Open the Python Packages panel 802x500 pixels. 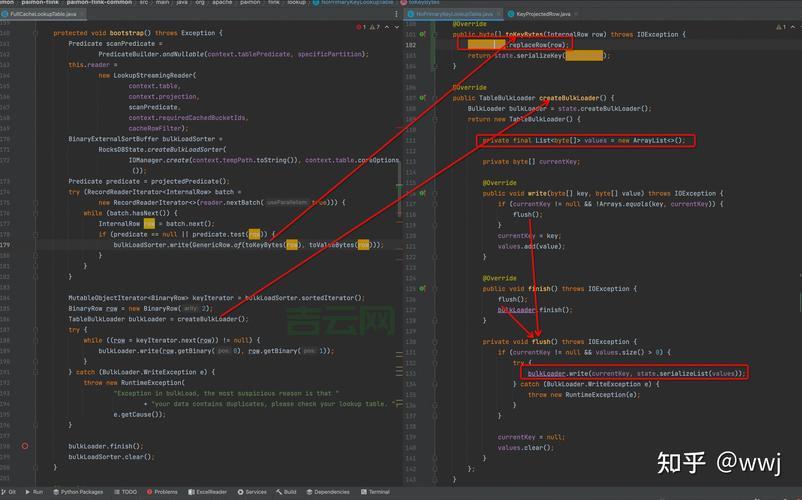(80, 492)
